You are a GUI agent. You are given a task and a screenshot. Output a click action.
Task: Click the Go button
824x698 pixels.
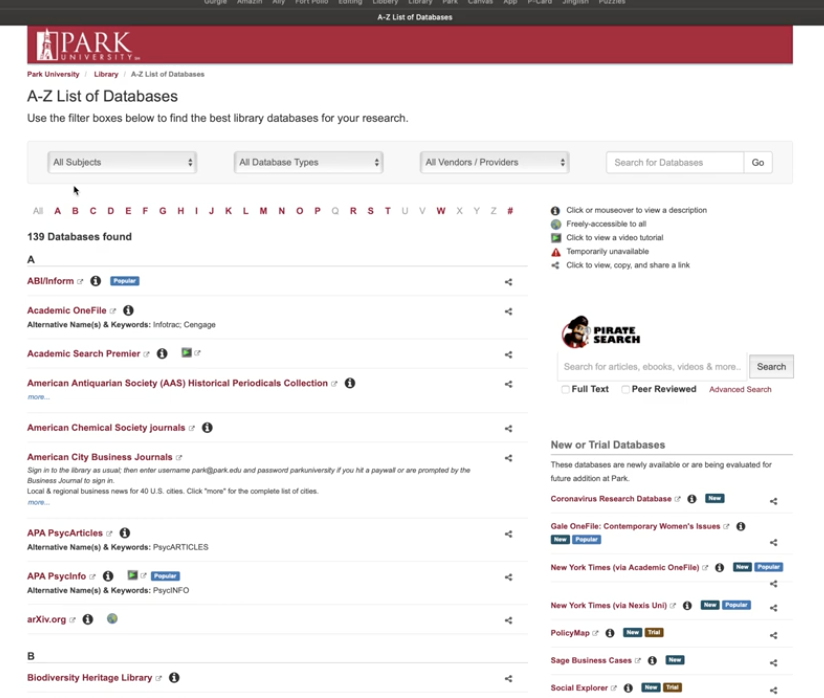[x=758, y=162]
